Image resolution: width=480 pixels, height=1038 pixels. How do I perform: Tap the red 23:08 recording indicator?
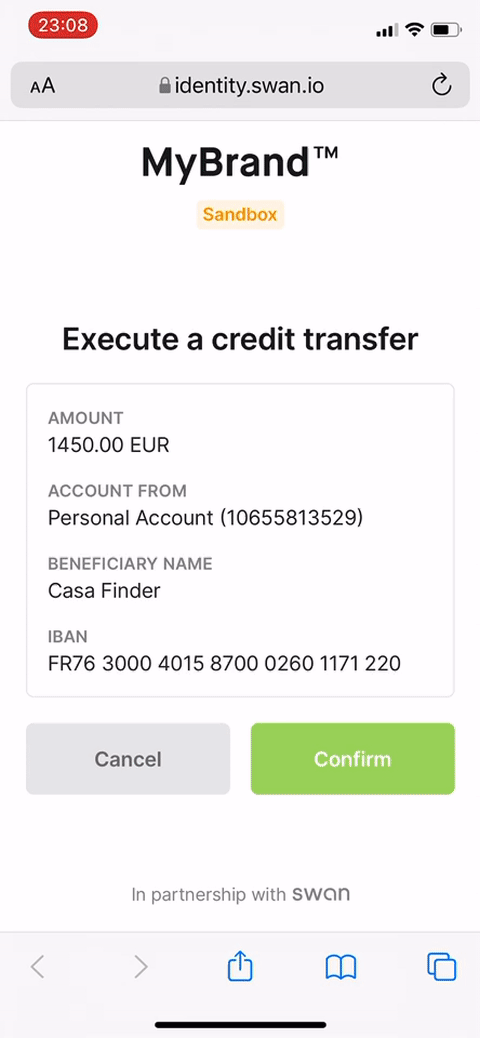[63, 26]
